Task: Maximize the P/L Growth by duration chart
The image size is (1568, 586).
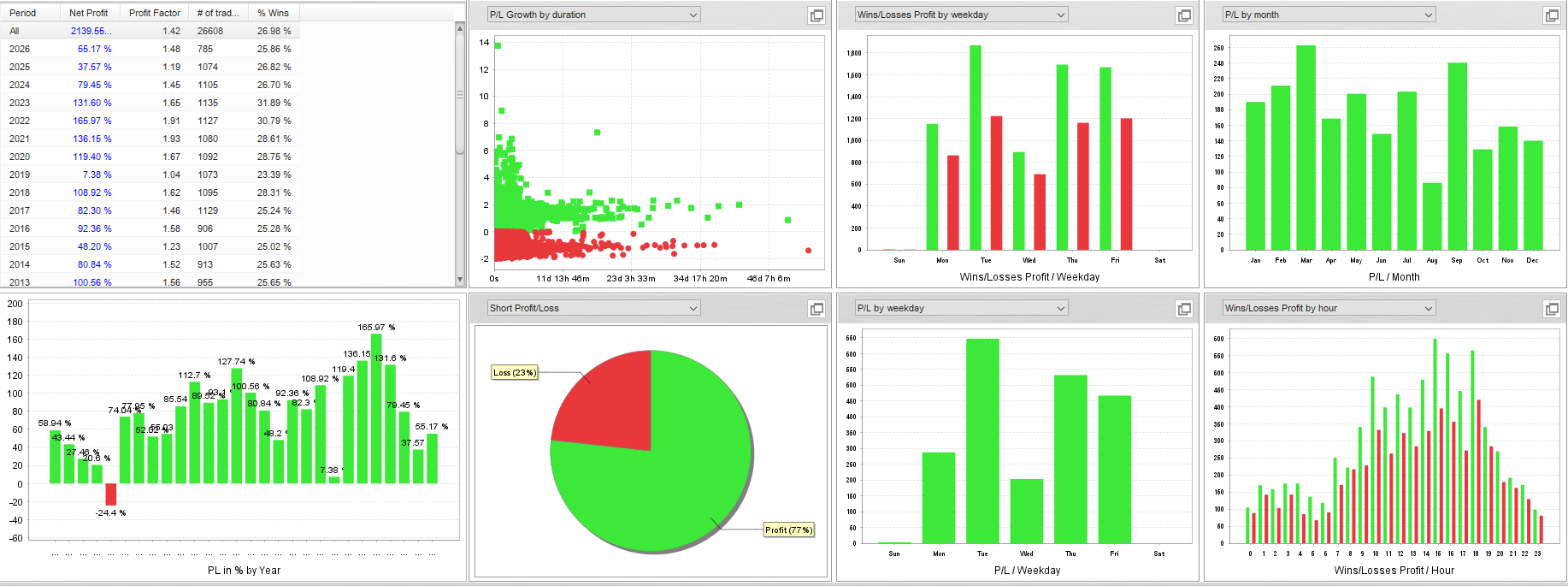Action: 816,15
